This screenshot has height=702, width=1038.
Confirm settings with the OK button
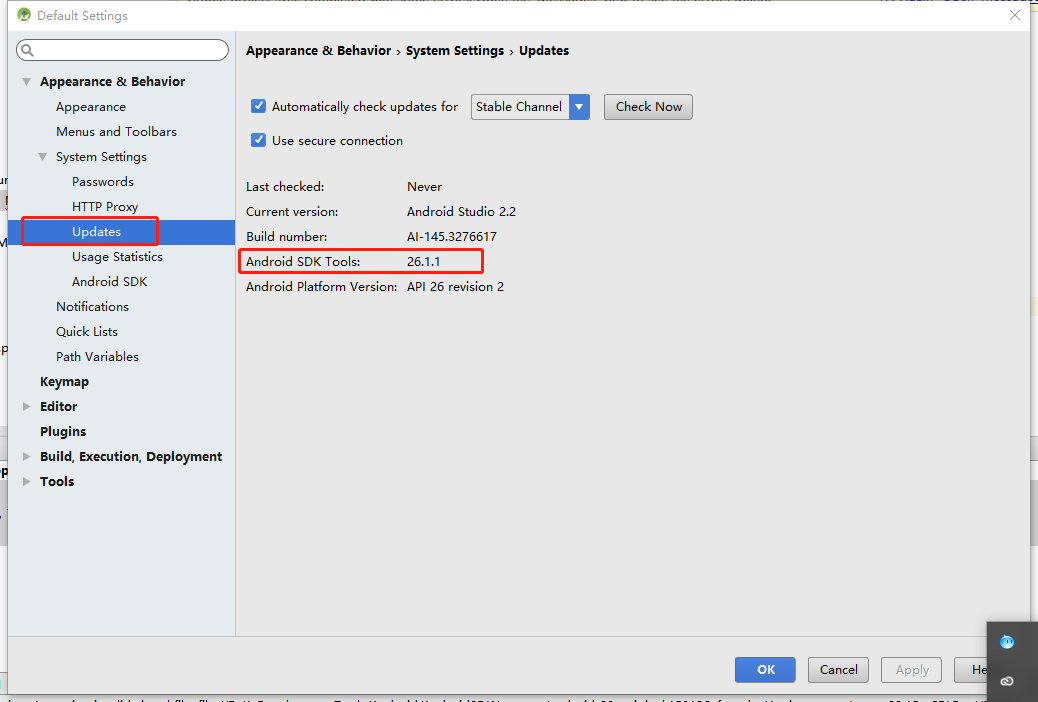(765, 670)
